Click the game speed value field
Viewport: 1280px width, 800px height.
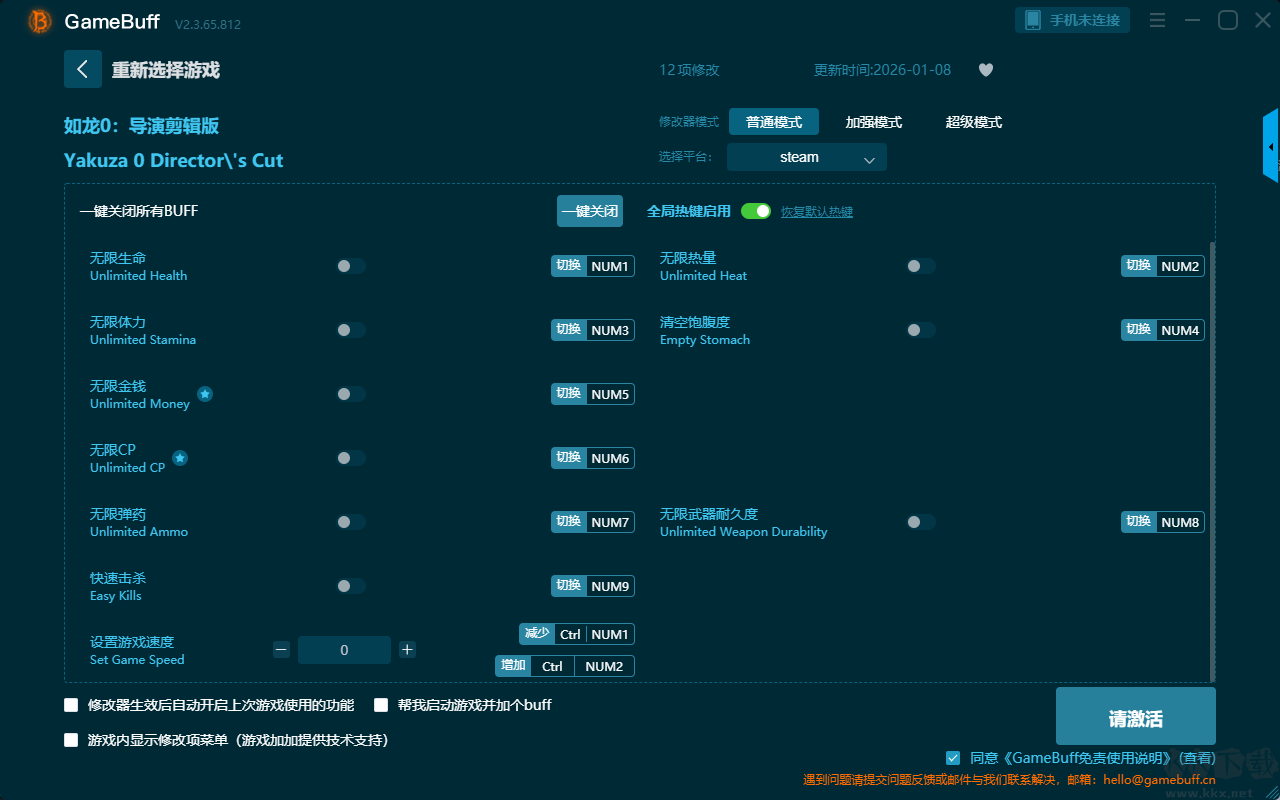click(x=344, y=650)
